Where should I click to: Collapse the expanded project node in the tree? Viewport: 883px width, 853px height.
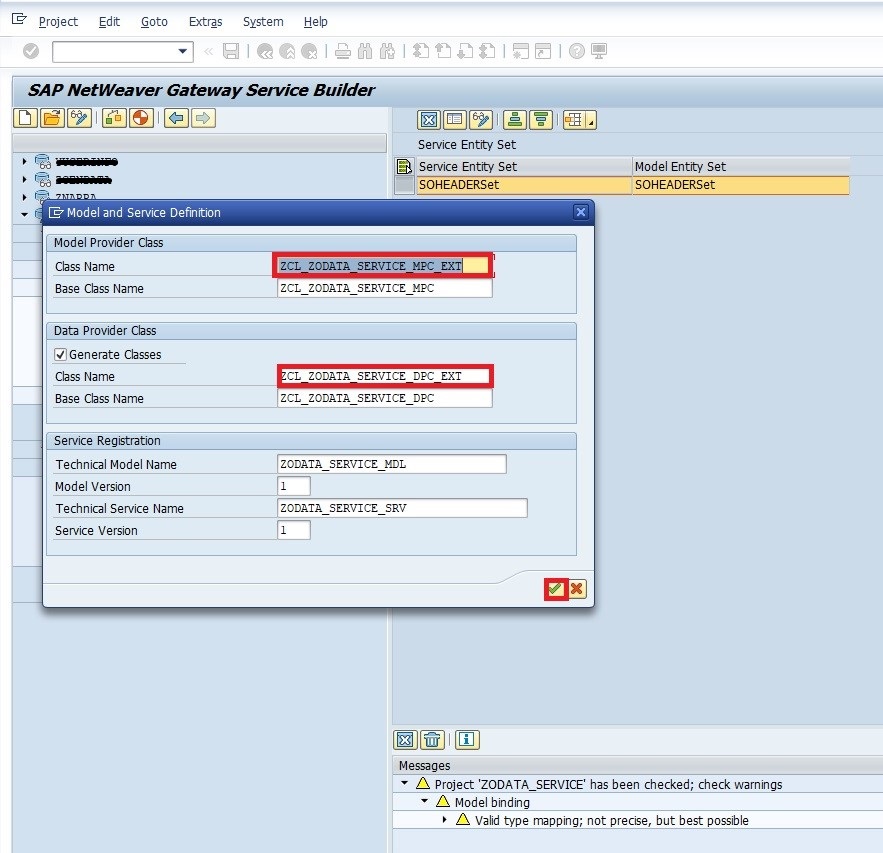pyautogui.click(x=24, y=214)
